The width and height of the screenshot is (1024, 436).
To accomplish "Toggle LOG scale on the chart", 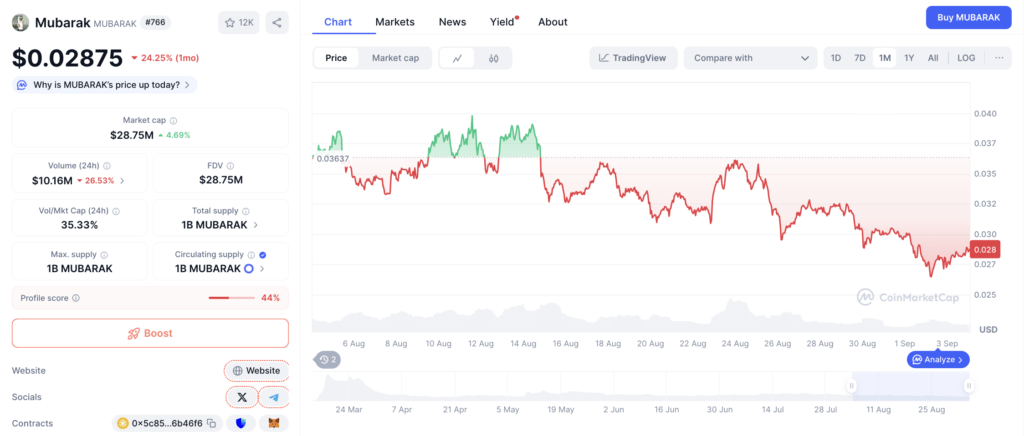I will coord(966,58).
